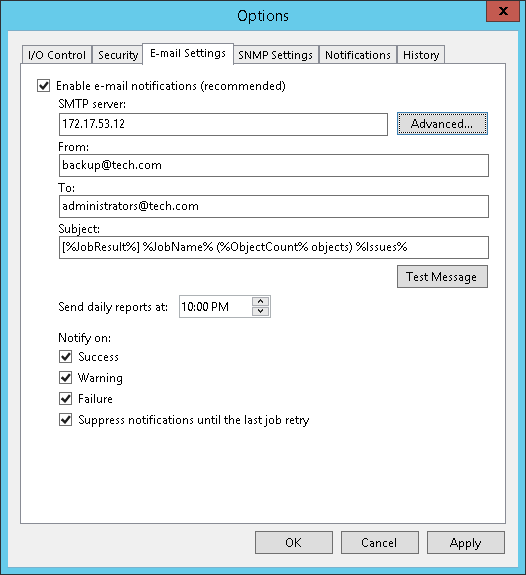Open the I/O Control tab
526x575 pixels.
pos(56,55)
